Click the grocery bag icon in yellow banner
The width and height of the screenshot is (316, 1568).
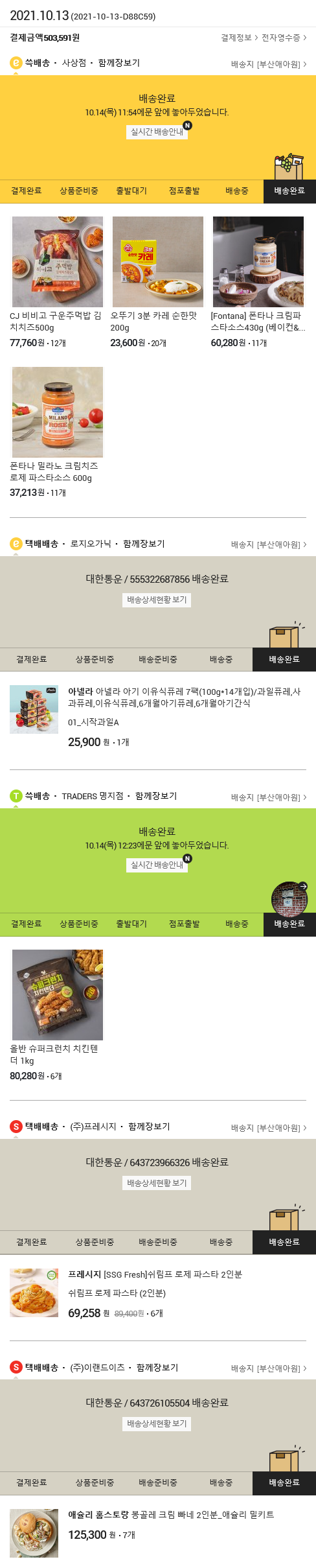(289, 167)
